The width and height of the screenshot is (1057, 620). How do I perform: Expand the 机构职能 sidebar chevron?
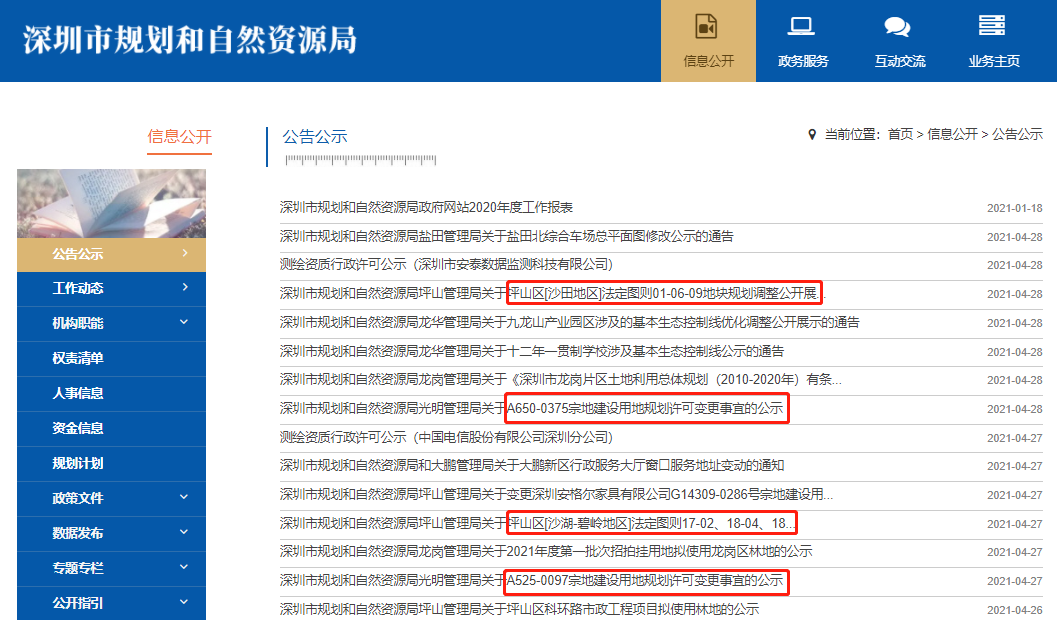click(x=185, y=323)
